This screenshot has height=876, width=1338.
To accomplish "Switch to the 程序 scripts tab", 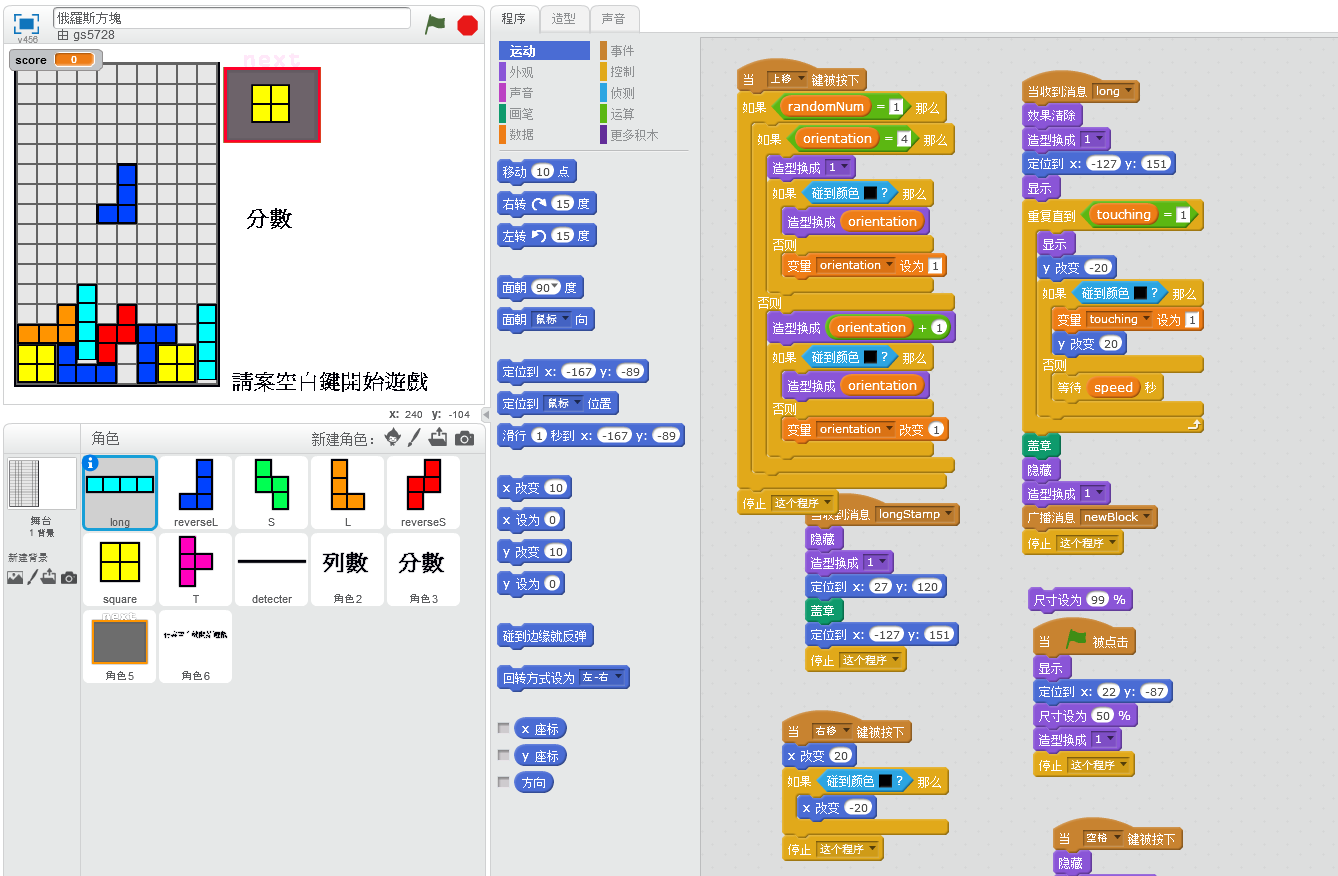I will point(514,18).
